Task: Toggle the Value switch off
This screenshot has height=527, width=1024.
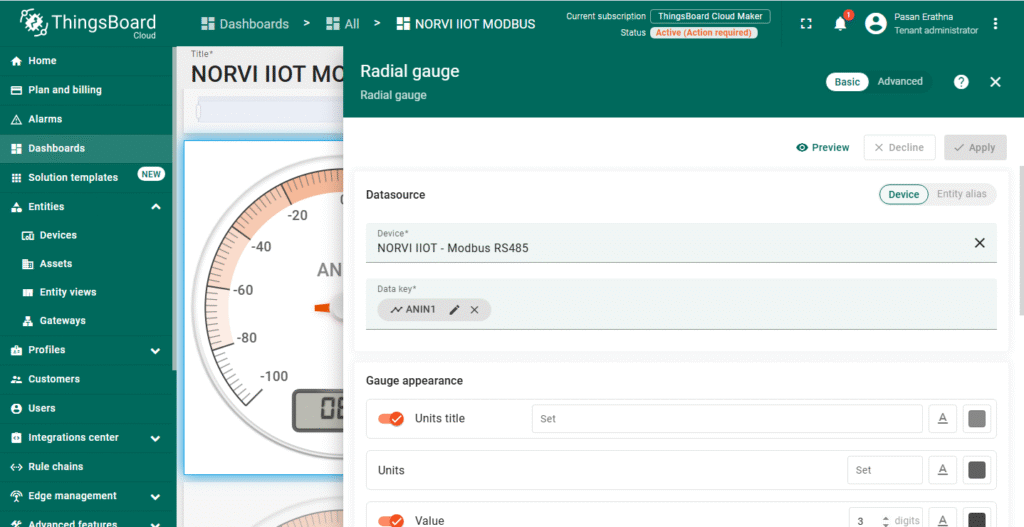Action: click(x=391, y=520)
